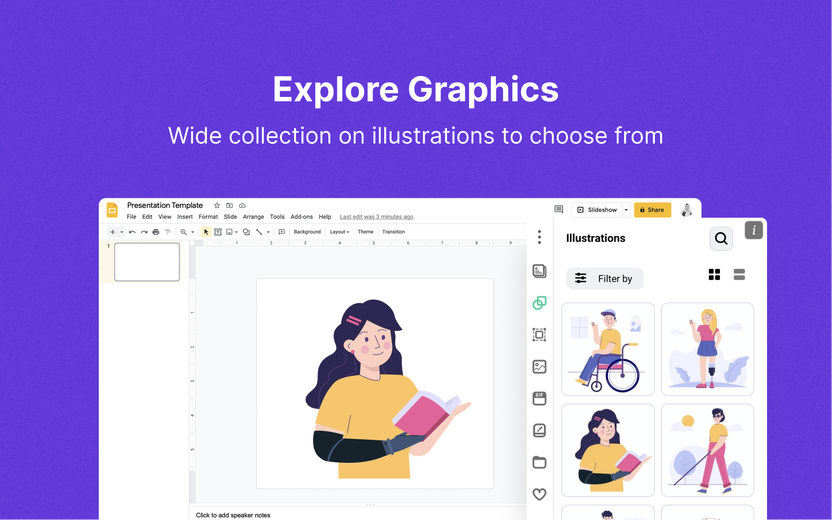
Task: Click the info icon button
Action: [x=754, y=231]
